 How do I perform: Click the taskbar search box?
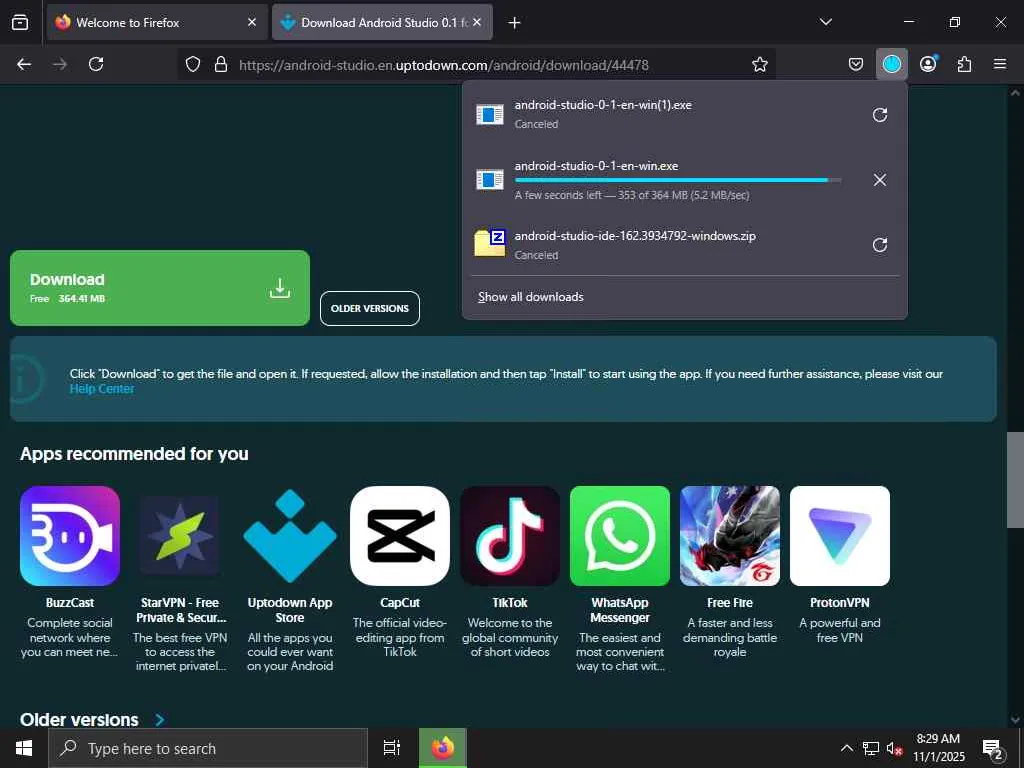208,748
